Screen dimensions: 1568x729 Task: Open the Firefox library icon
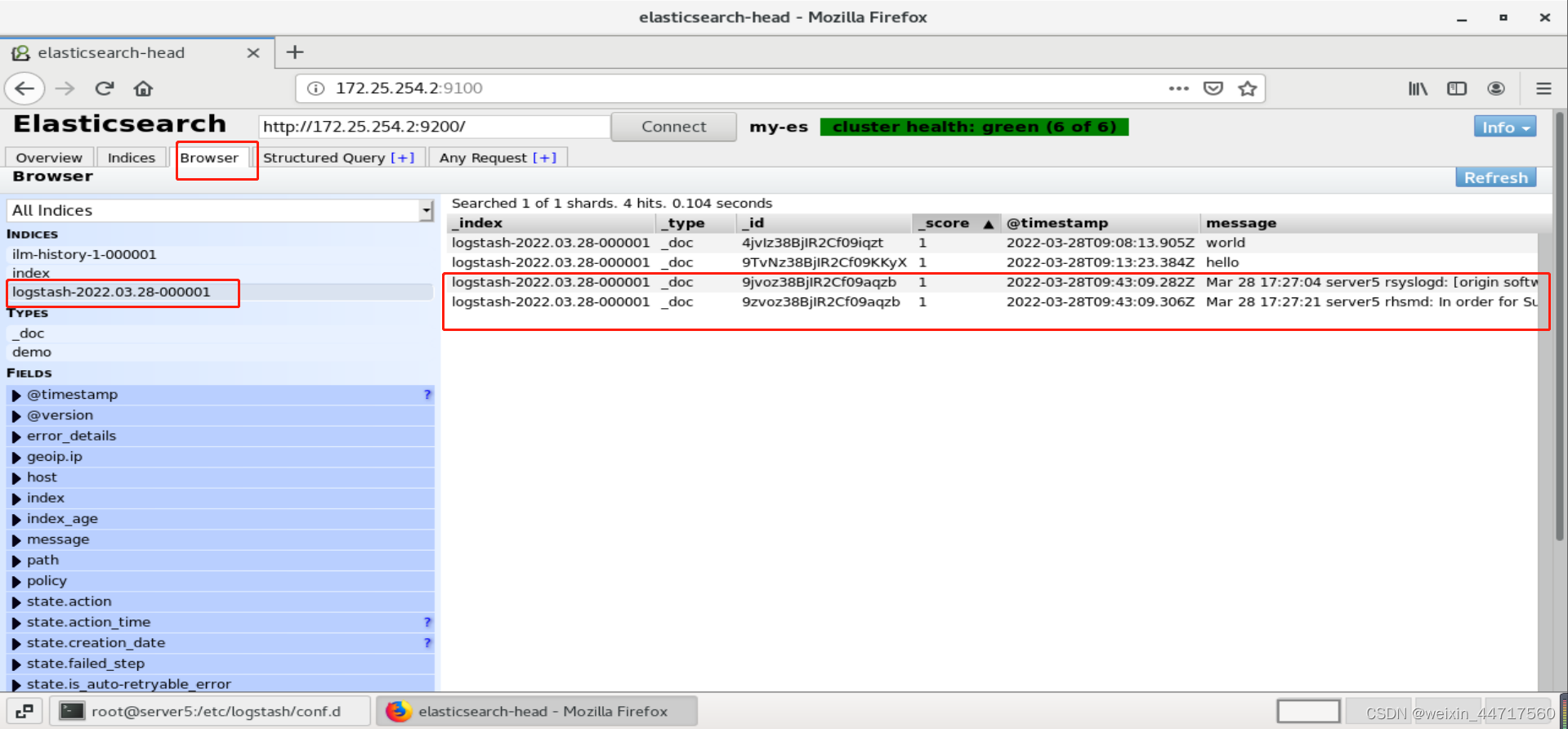tap(1418, 88)
